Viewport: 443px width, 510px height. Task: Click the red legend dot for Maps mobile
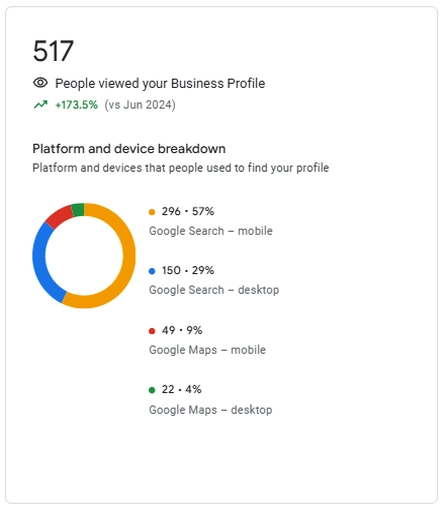[x=152, y=331]
